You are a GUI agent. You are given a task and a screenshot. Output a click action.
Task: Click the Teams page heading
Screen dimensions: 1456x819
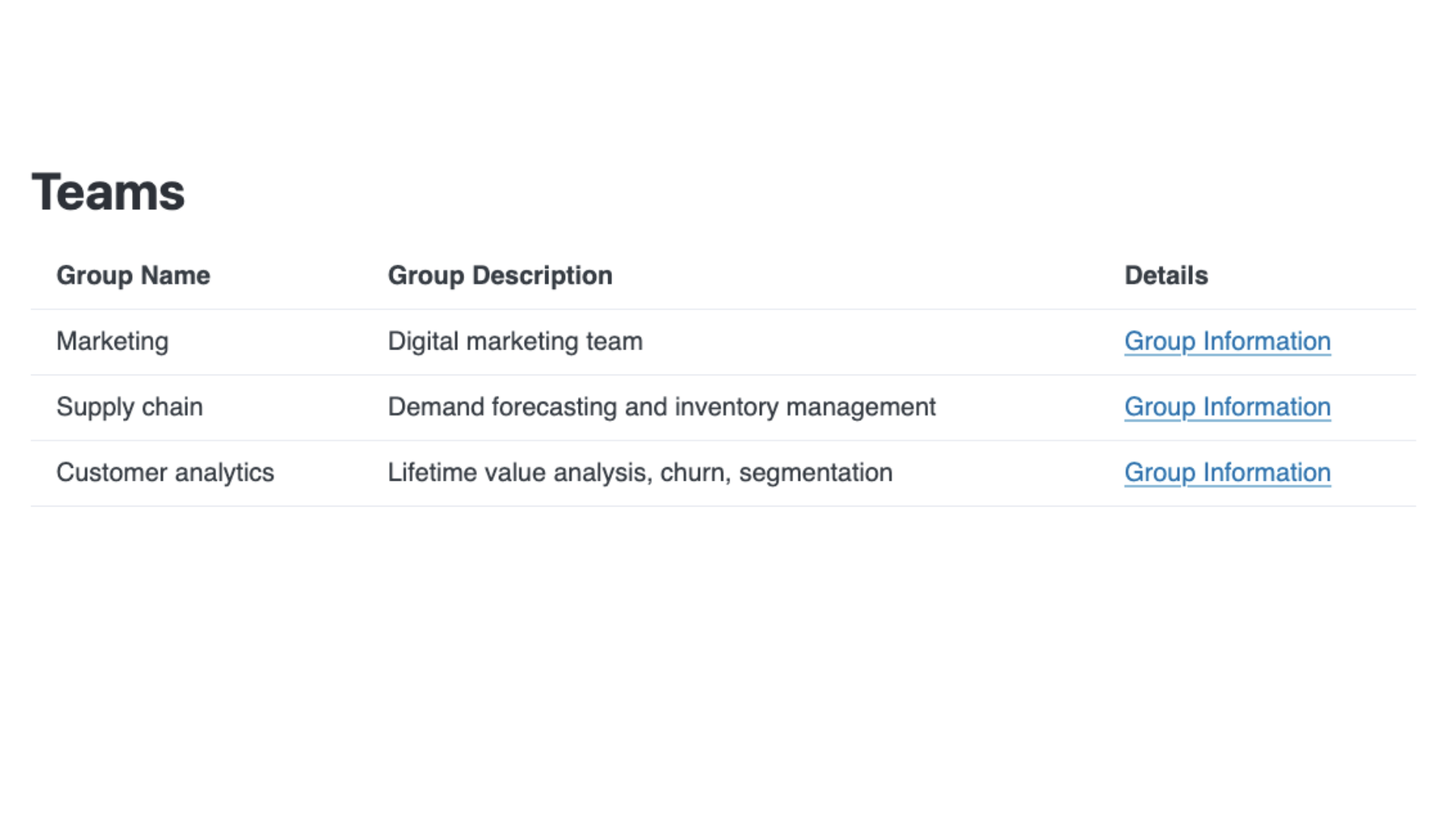coord(108,193)
